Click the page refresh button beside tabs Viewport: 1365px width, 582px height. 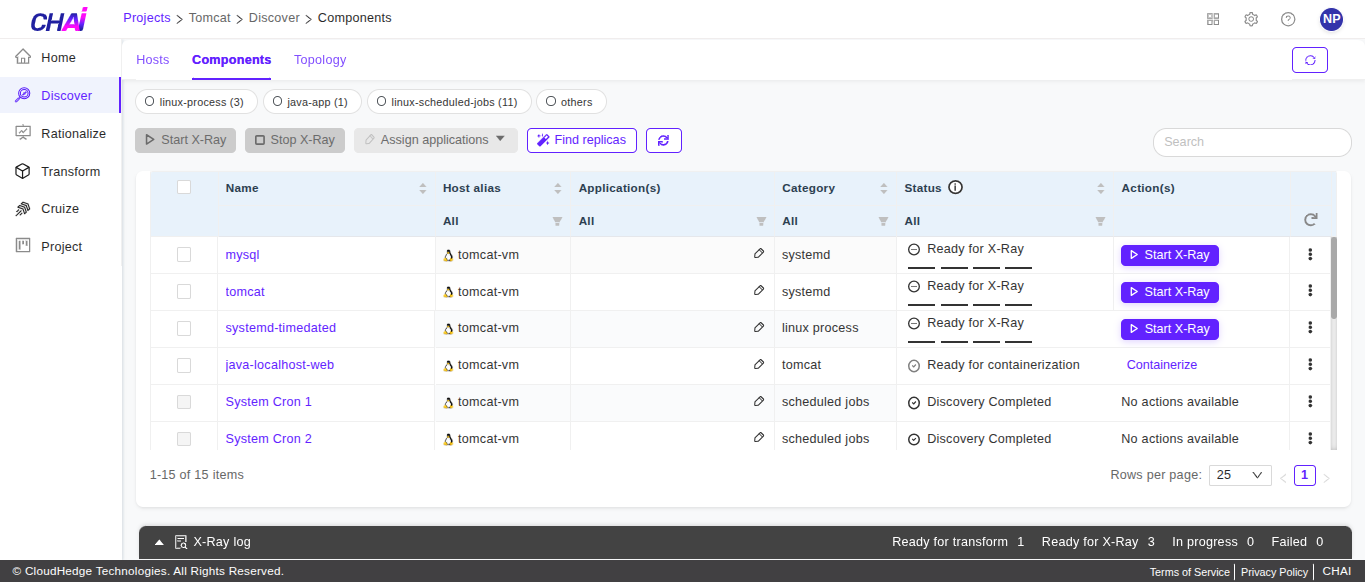1310,60
